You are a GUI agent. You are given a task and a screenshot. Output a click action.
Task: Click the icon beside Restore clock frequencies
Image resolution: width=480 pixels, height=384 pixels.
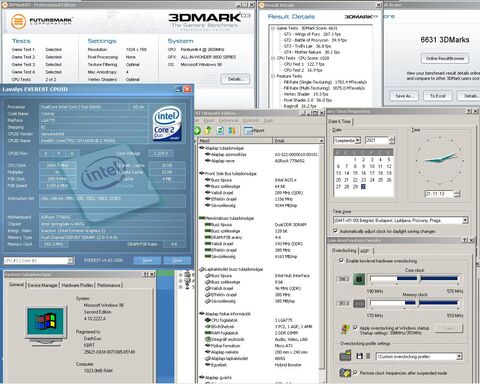(345, 373)
